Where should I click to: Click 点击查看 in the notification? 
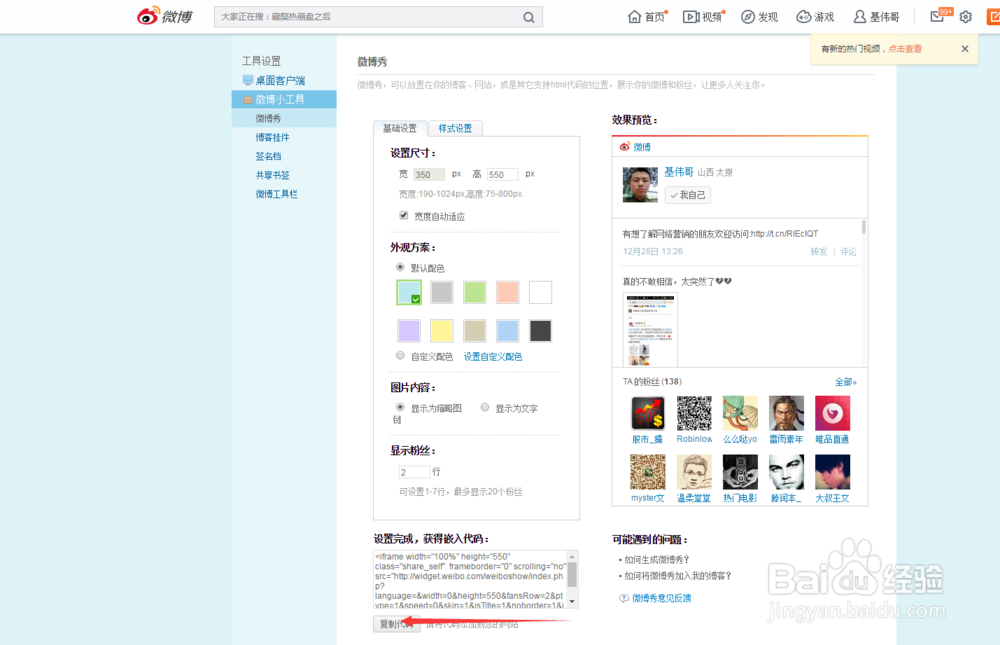point(905,48)
